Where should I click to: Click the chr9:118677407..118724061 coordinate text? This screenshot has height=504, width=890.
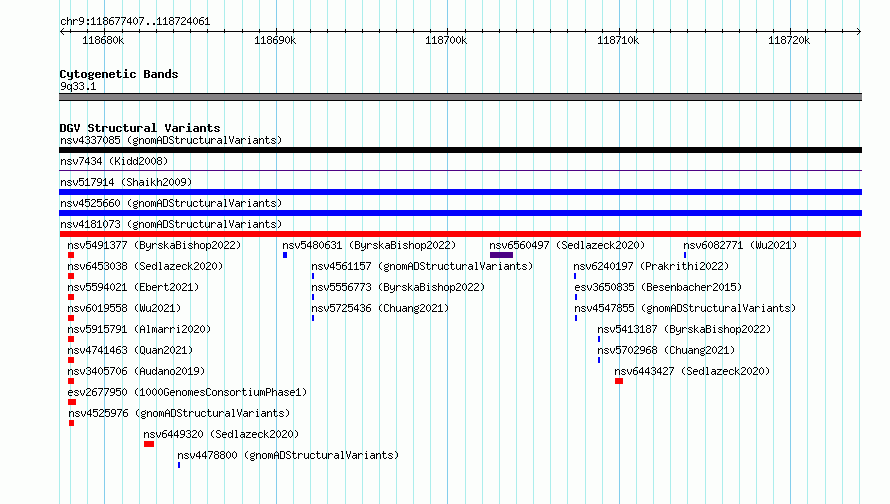135,22
